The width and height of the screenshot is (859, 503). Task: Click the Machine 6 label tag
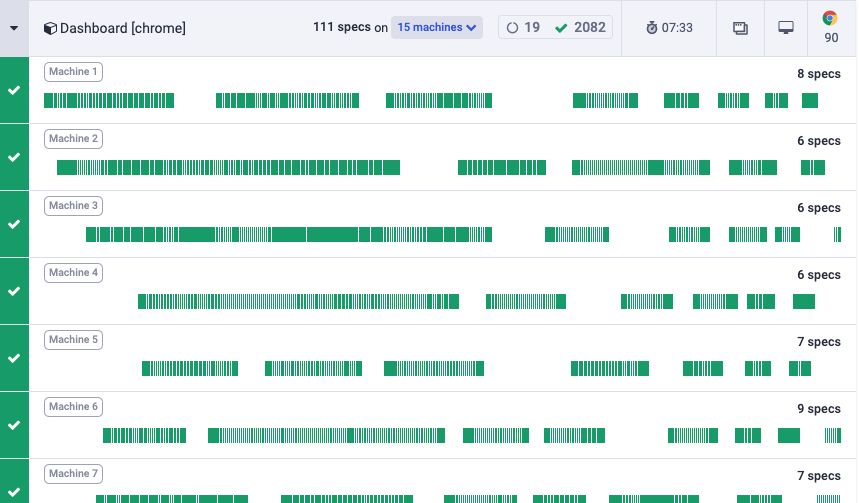point(74,407)
